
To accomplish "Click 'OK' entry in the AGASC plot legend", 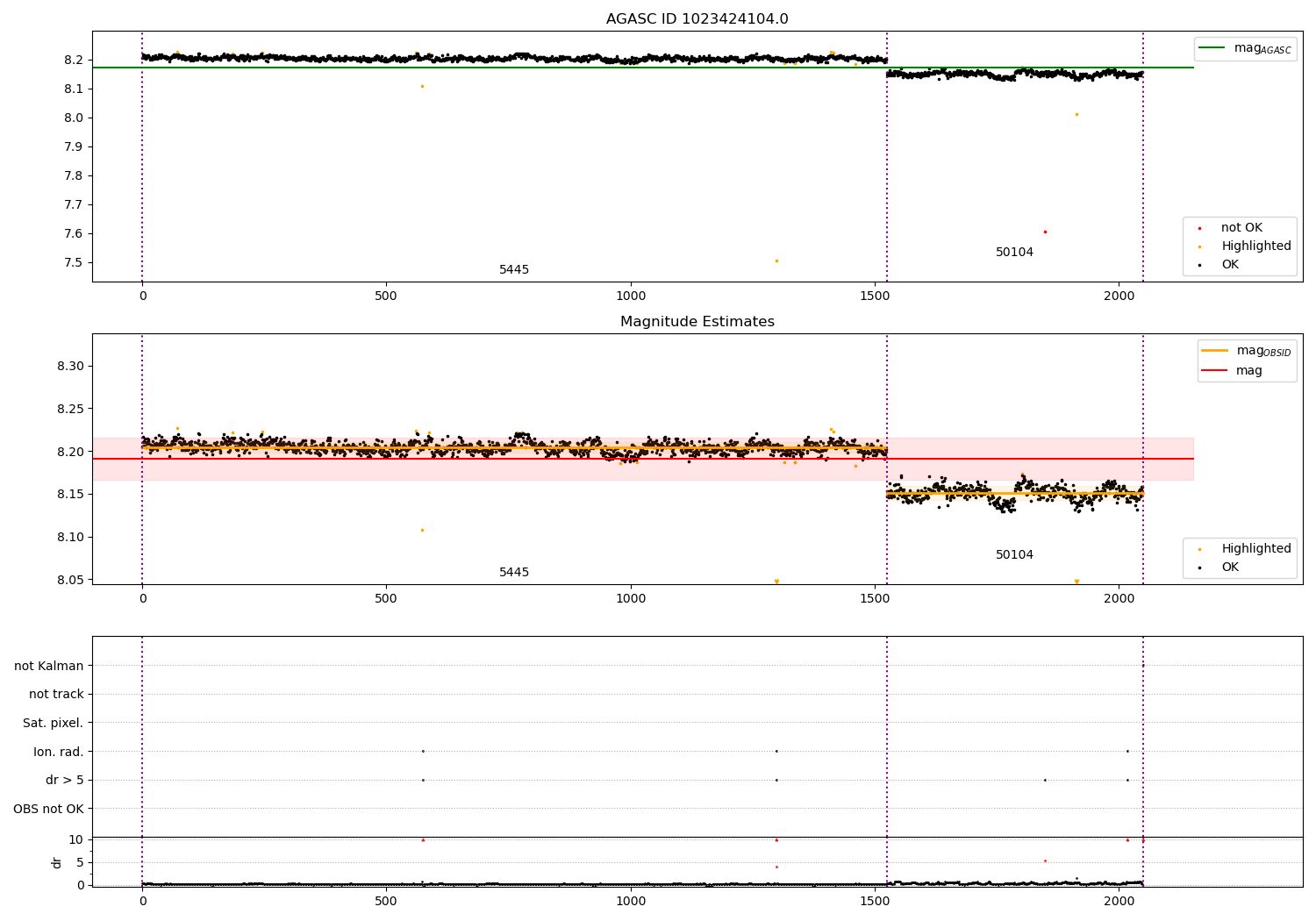I will click(1219, 264).
